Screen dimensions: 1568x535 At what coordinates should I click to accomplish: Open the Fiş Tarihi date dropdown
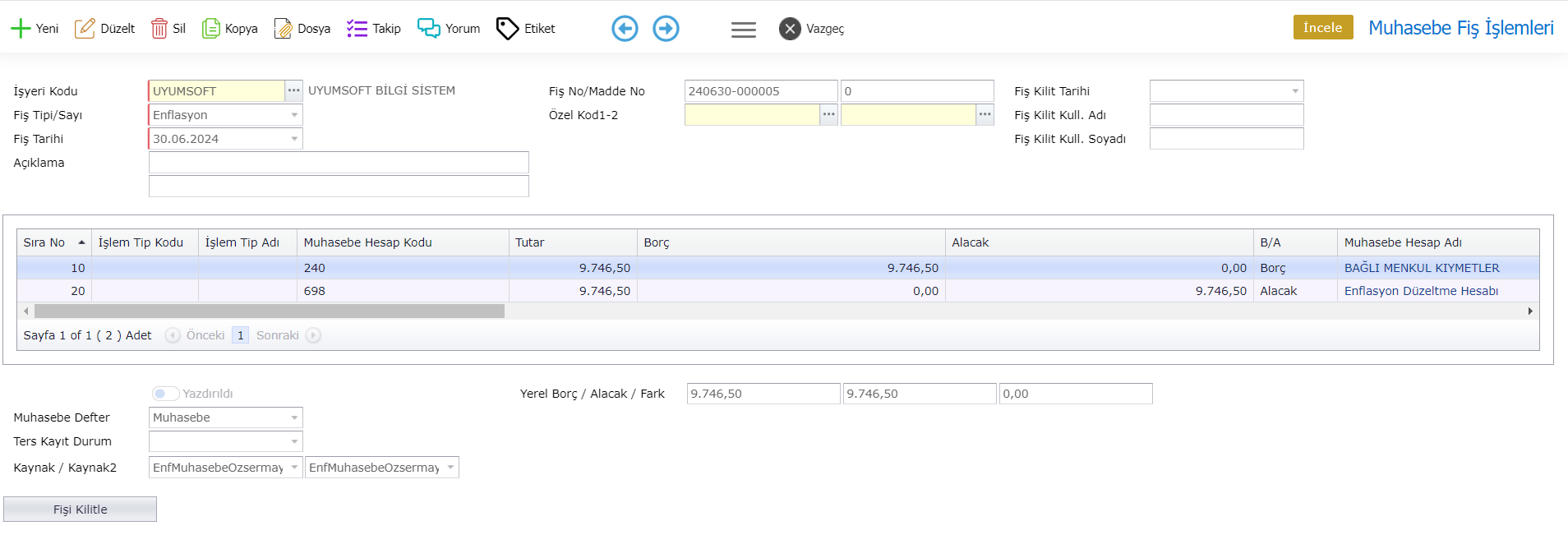pyautogui.click(x=294, y=139)
